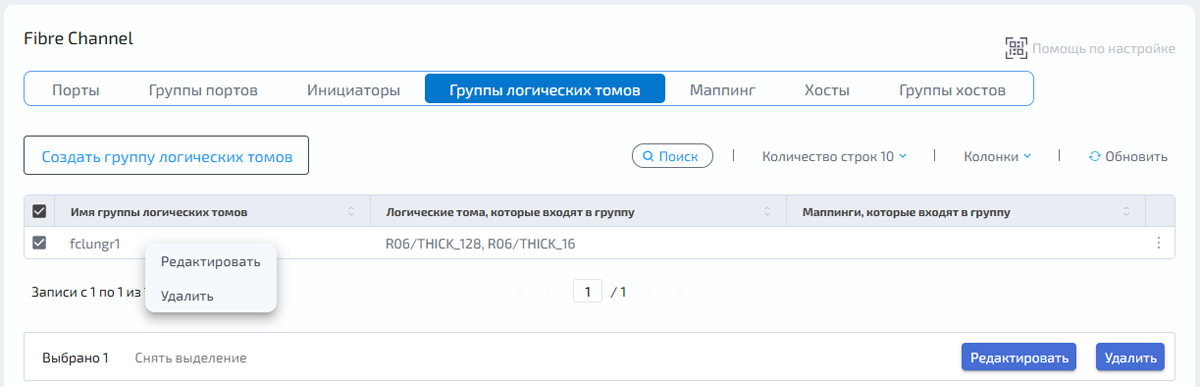This screenshot has width=1200, height=387.
Task: Expand the Колонки dropdown
Action: pyautogui.click(x=997, y=156)
